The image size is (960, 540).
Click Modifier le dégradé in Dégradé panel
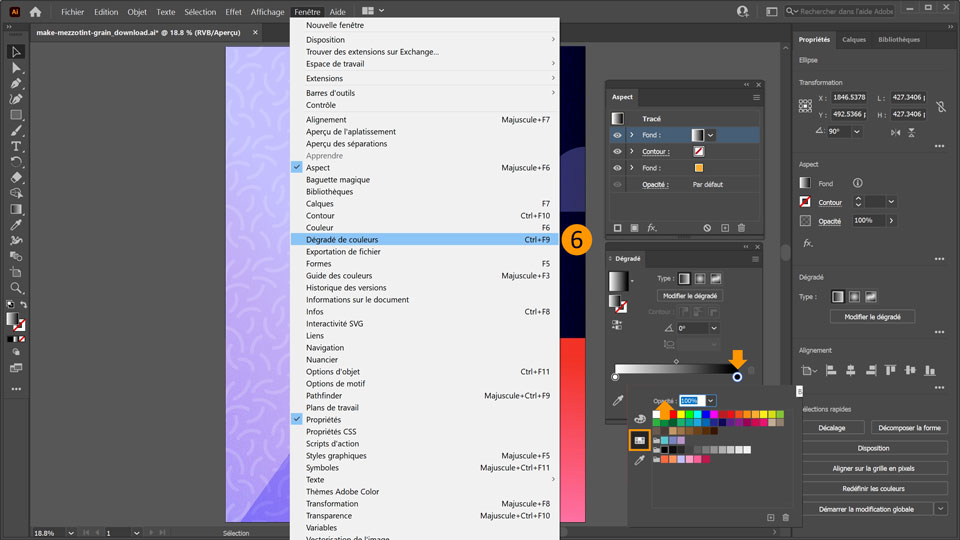tap(690, 296)
